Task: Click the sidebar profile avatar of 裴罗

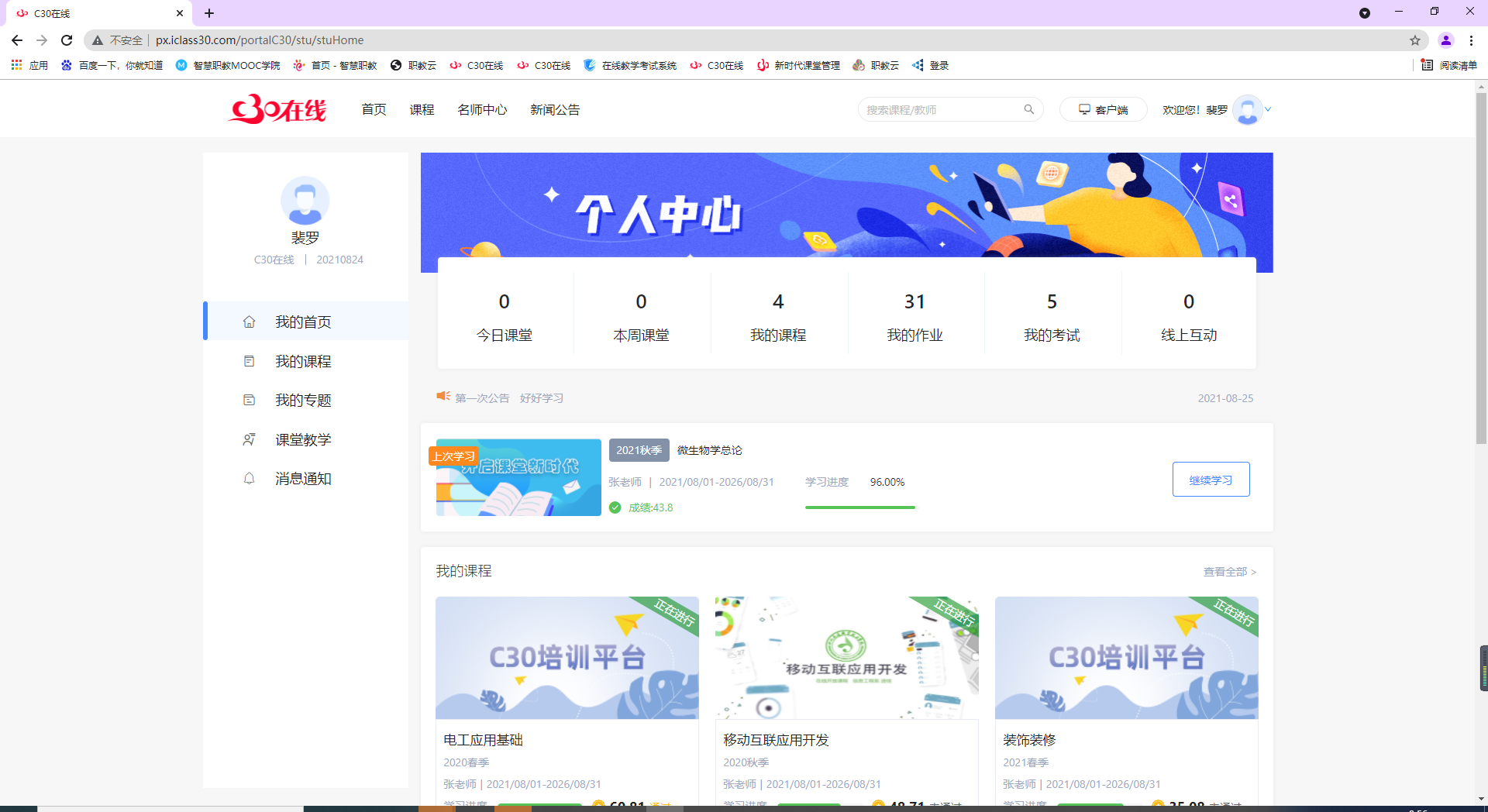Action: [x=305, y=201]
